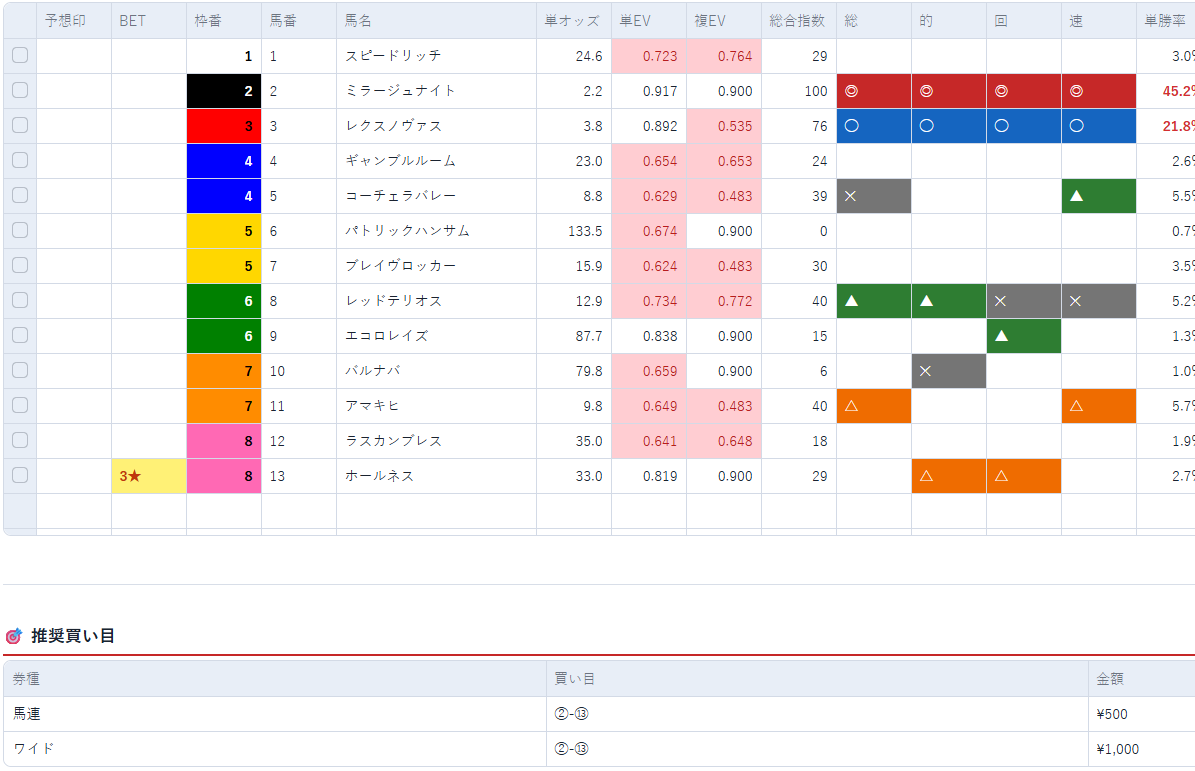Viewport: 1195px width, 771px height.
Task: Tick the checkbox for レクスノヴァス row
Action: pos(20,125)
